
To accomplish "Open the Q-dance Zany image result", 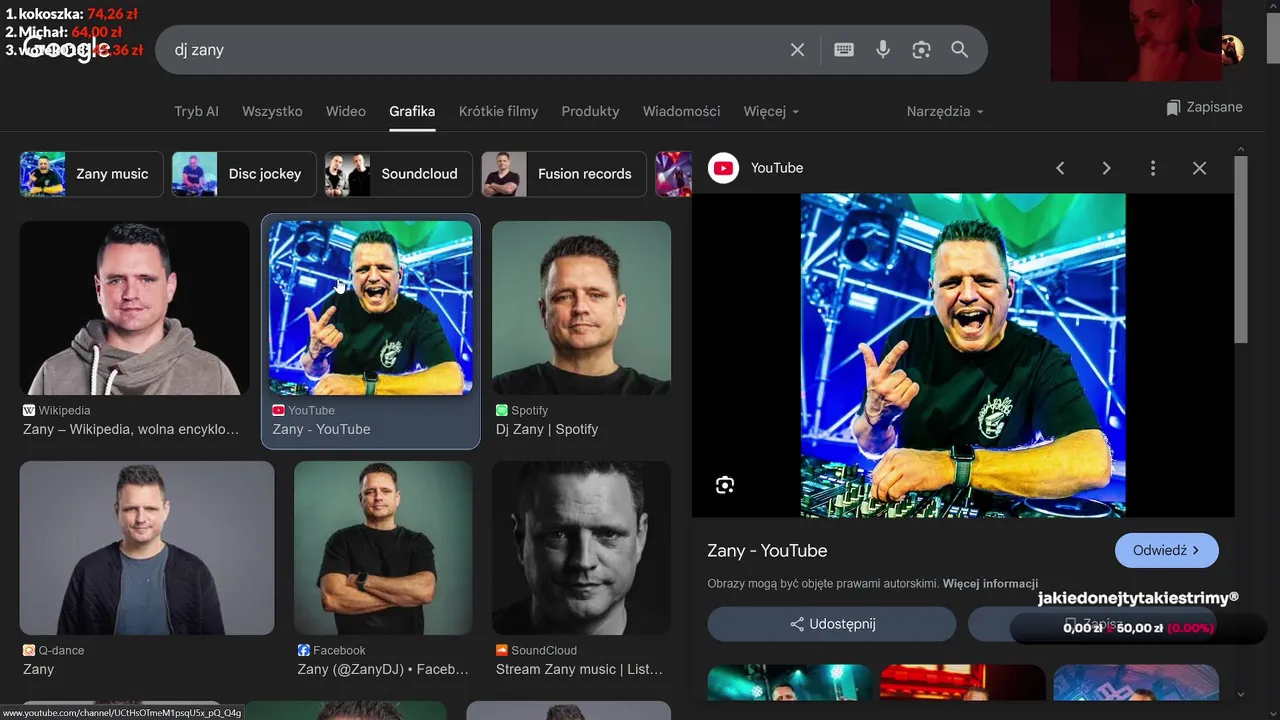I will pyautogui.click(x=147, y=548).
